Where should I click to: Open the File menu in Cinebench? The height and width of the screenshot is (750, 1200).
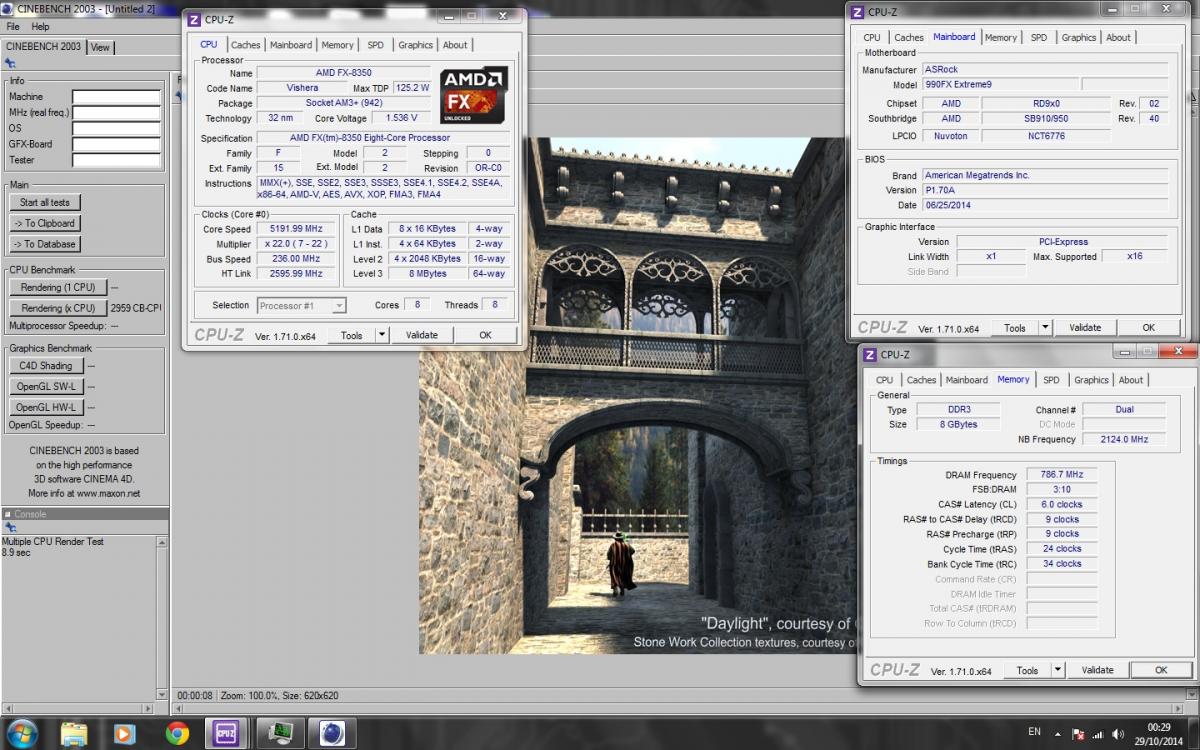pyautogui.click(x=13, y=27)
